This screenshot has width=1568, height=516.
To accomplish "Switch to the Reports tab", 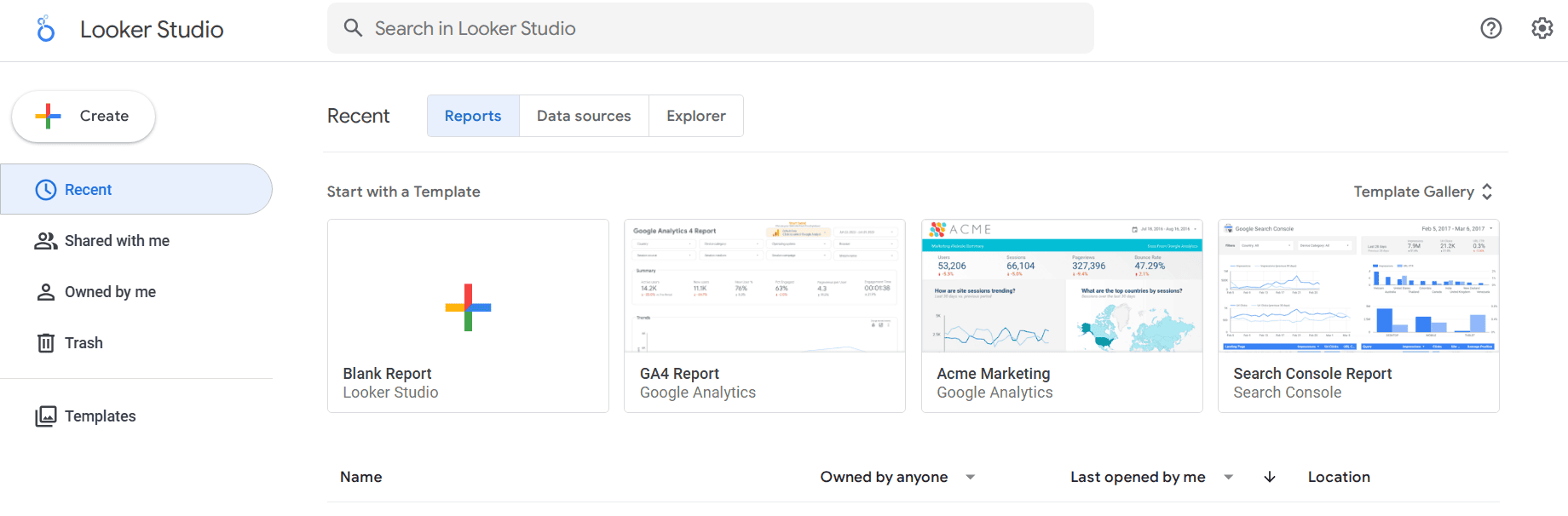I will click(x=473, y=116).
